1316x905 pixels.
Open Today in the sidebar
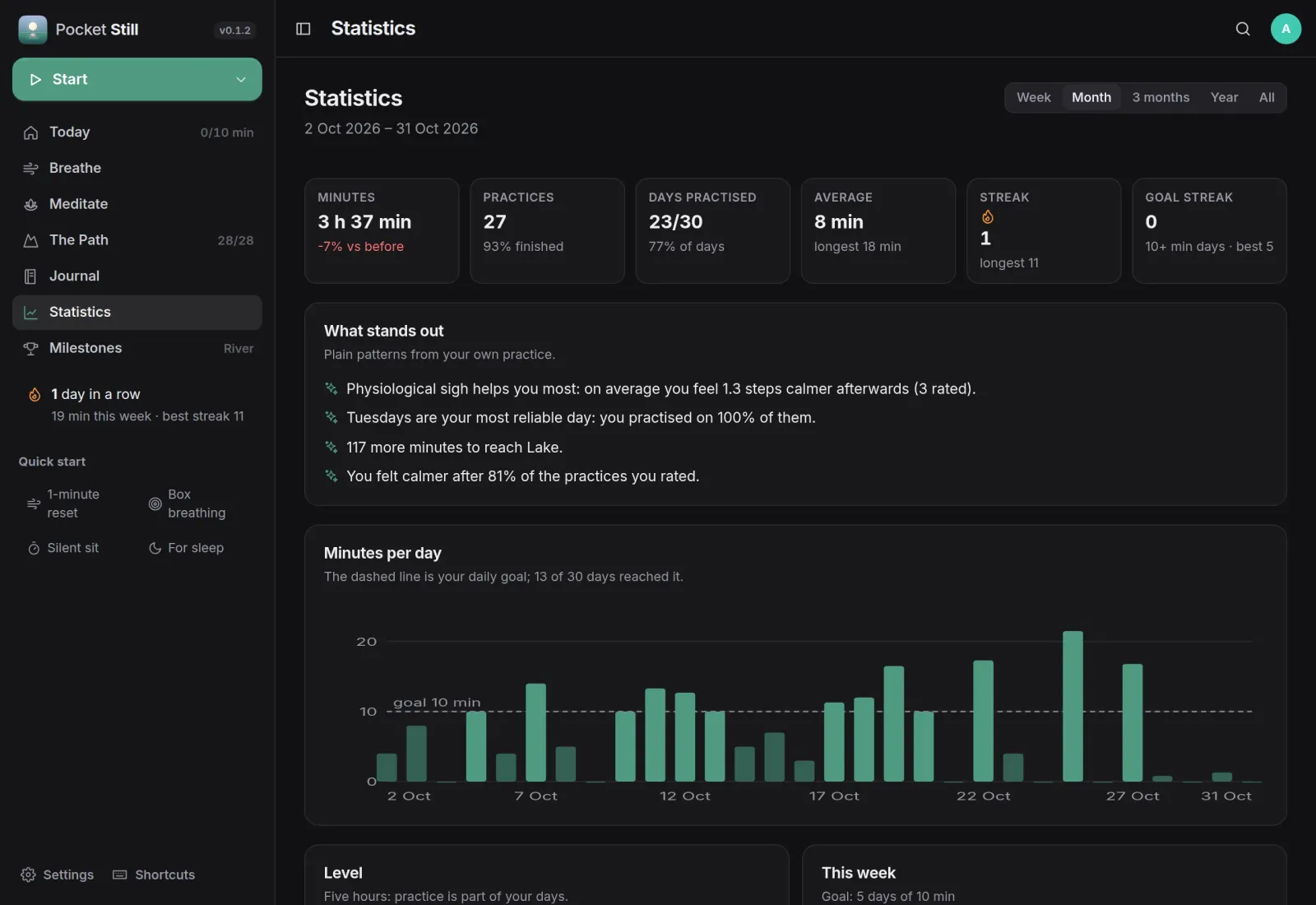coord(137,132)
